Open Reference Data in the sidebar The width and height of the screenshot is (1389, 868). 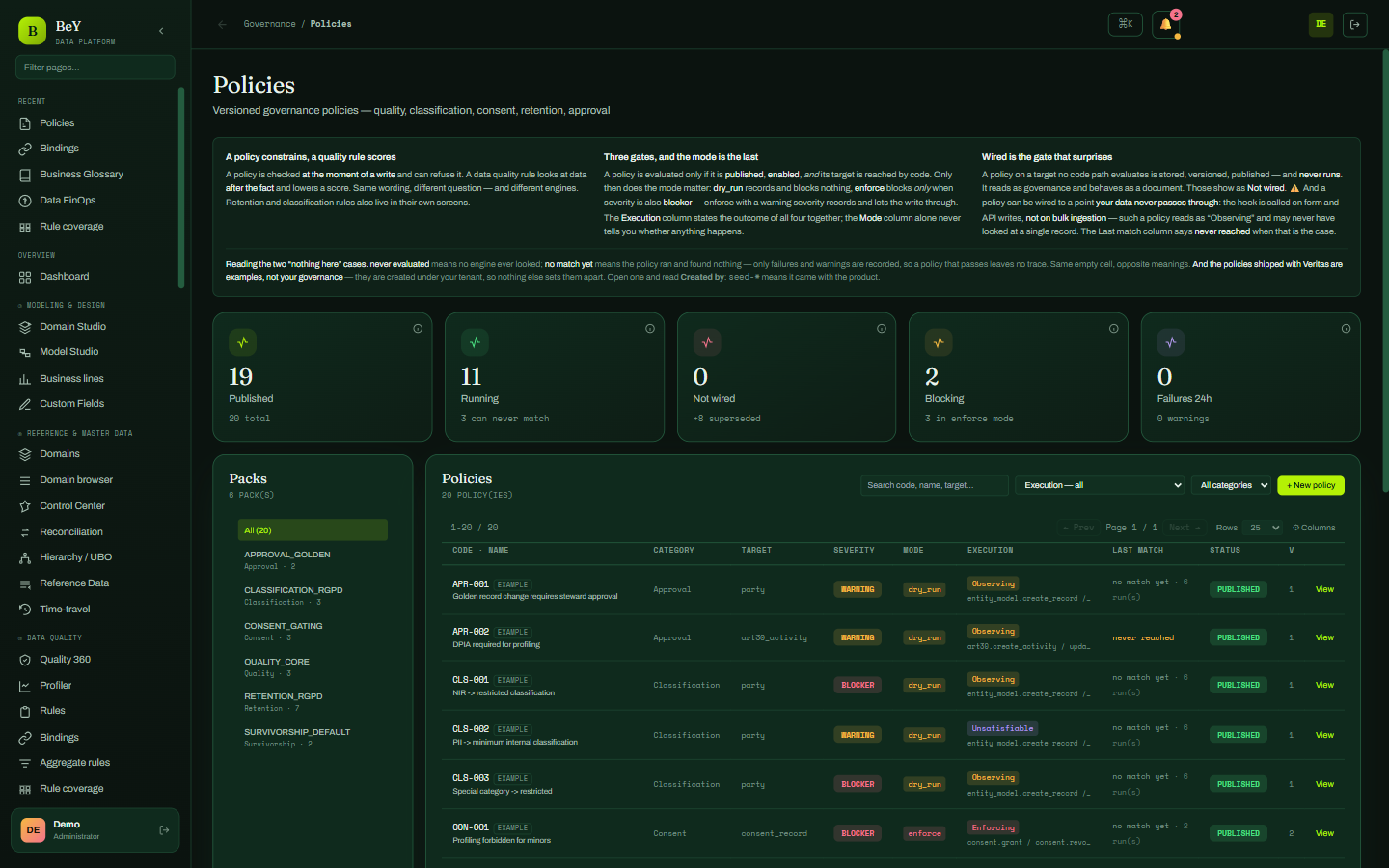[74, 583]
